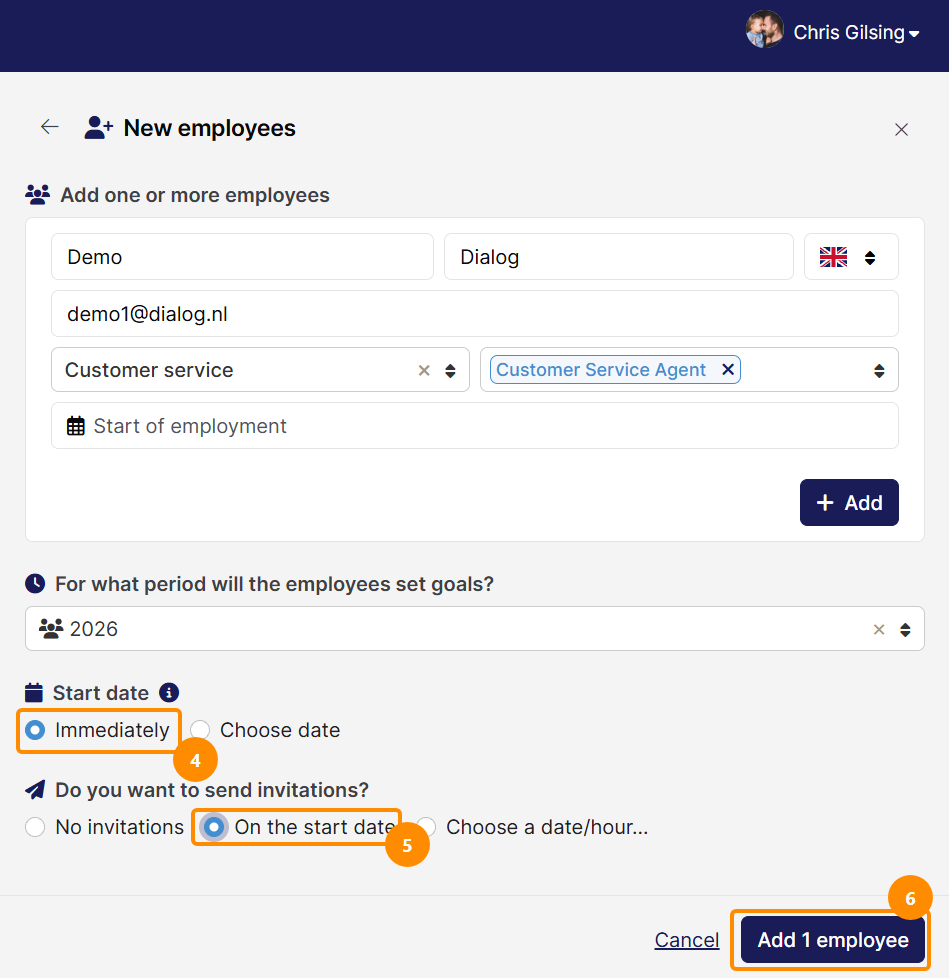This screenshot has height=978, width=949.
Task: Select the Immediately start date option
Action: click(x=36, y=730)
